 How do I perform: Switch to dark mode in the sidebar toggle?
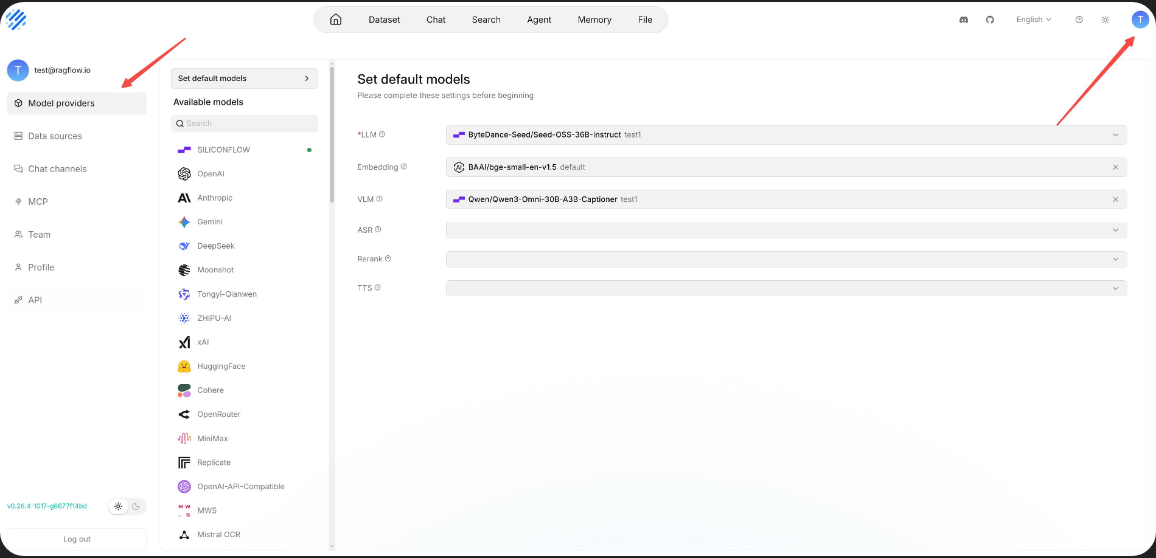(x=136, y=506)
